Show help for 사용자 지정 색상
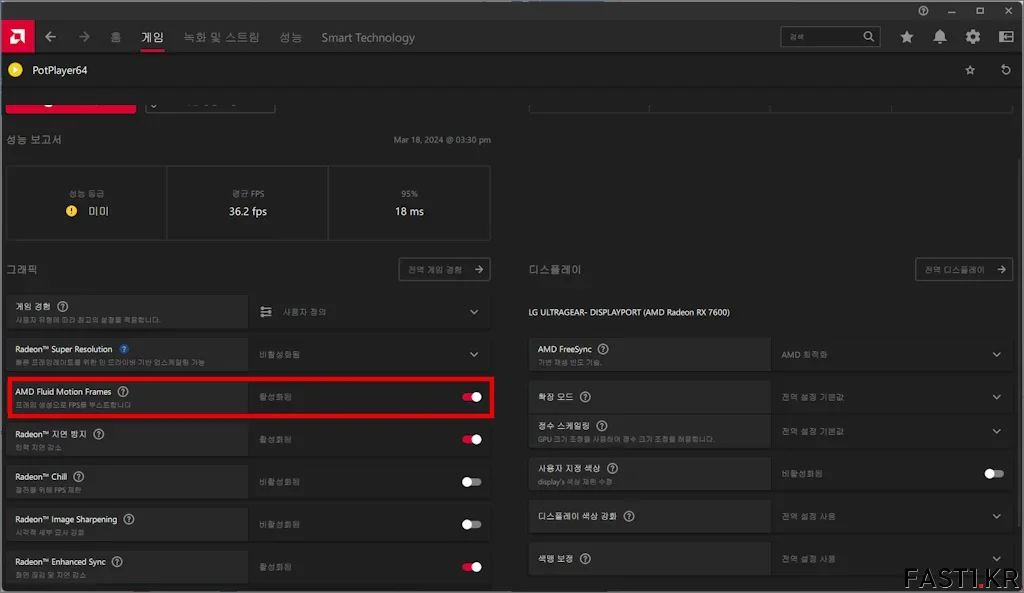This screenshot has width=1024, height=593. tap(612, 468)
